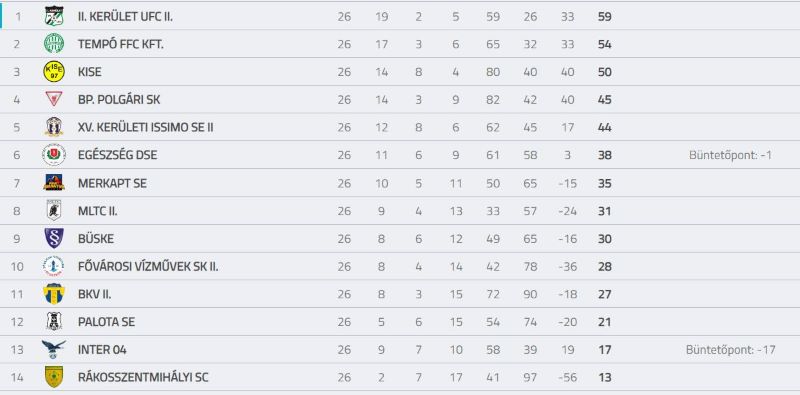Open the MLTC II. team name link

[97, 211]
